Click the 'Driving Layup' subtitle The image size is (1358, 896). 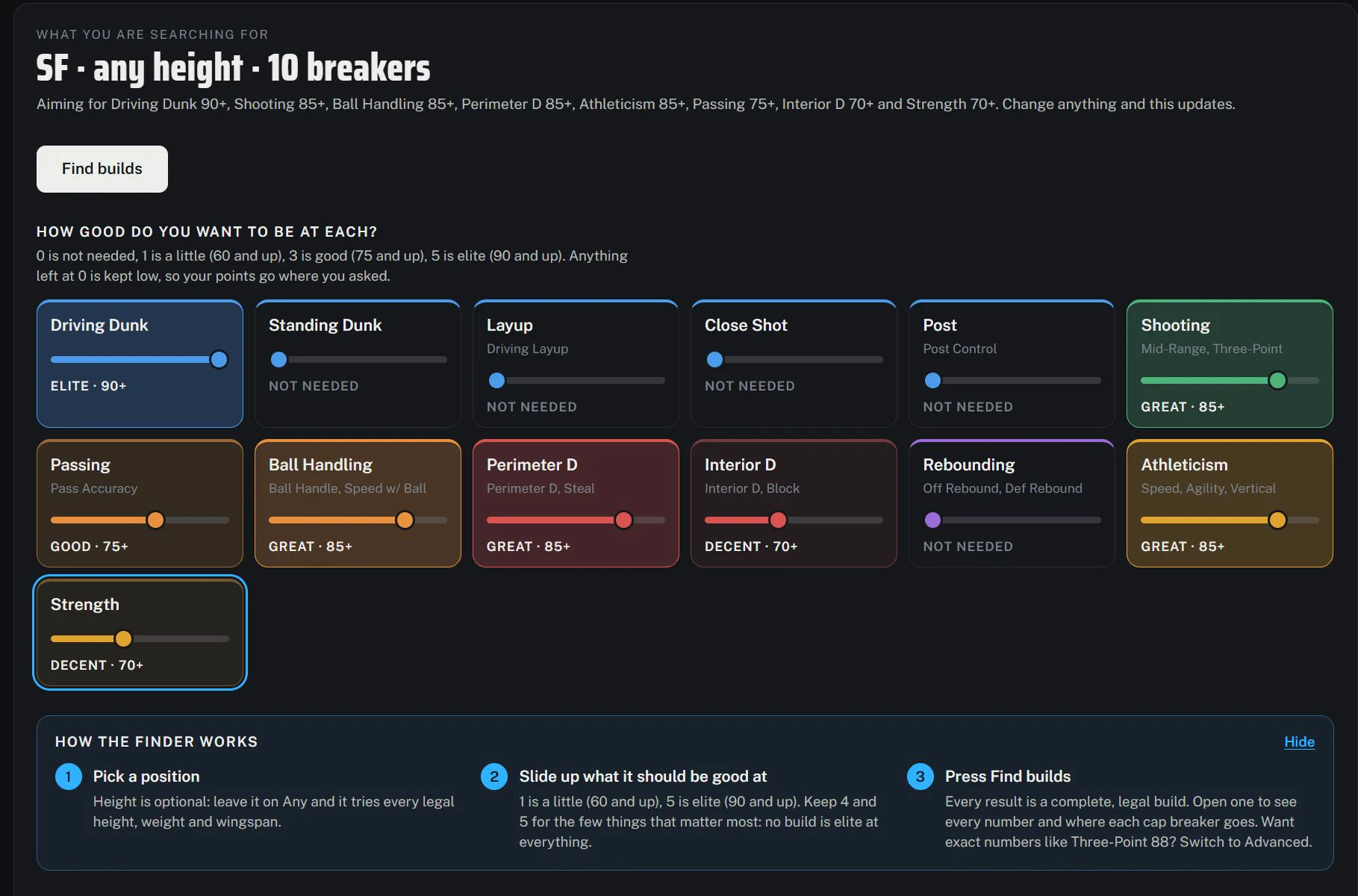point(527,349)
